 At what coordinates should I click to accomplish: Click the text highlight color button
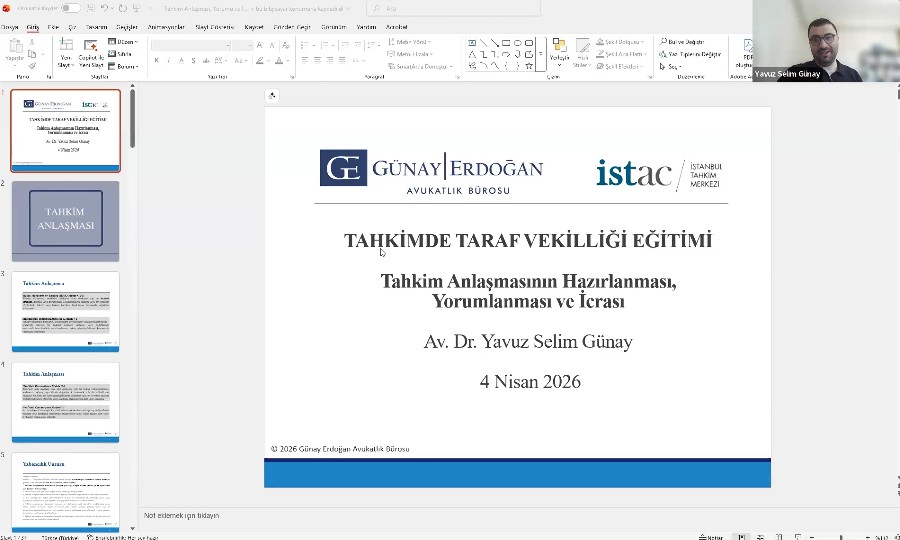[x=259, y=60]
